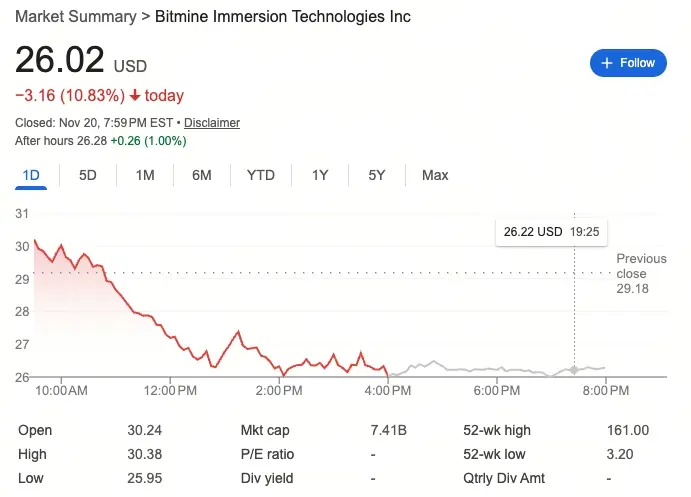Click the 26.22 USD chart tooltip
691x497 pixels.
(x=551, y=232)
